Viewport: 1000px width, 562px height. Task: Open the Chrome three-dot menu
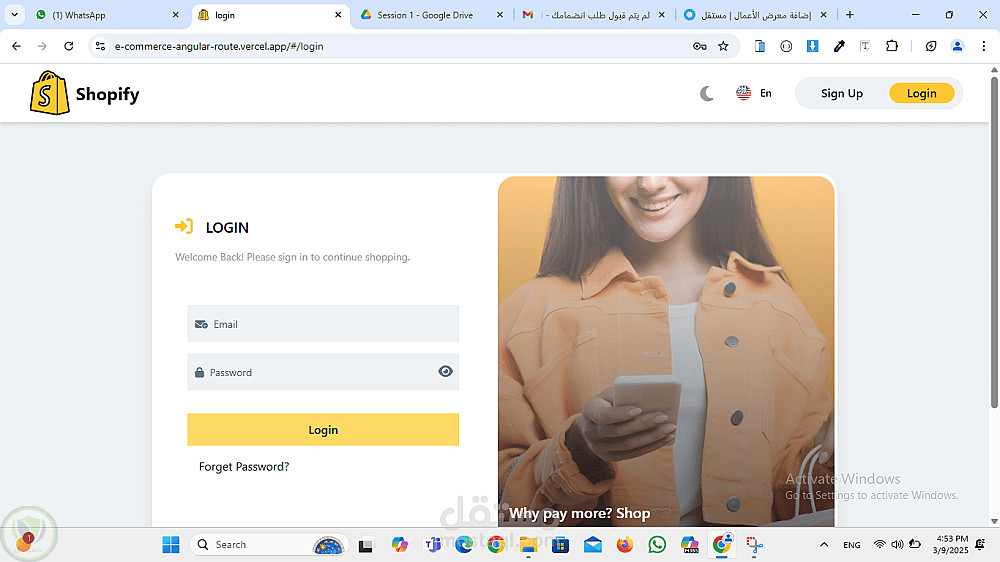(983, 46)
